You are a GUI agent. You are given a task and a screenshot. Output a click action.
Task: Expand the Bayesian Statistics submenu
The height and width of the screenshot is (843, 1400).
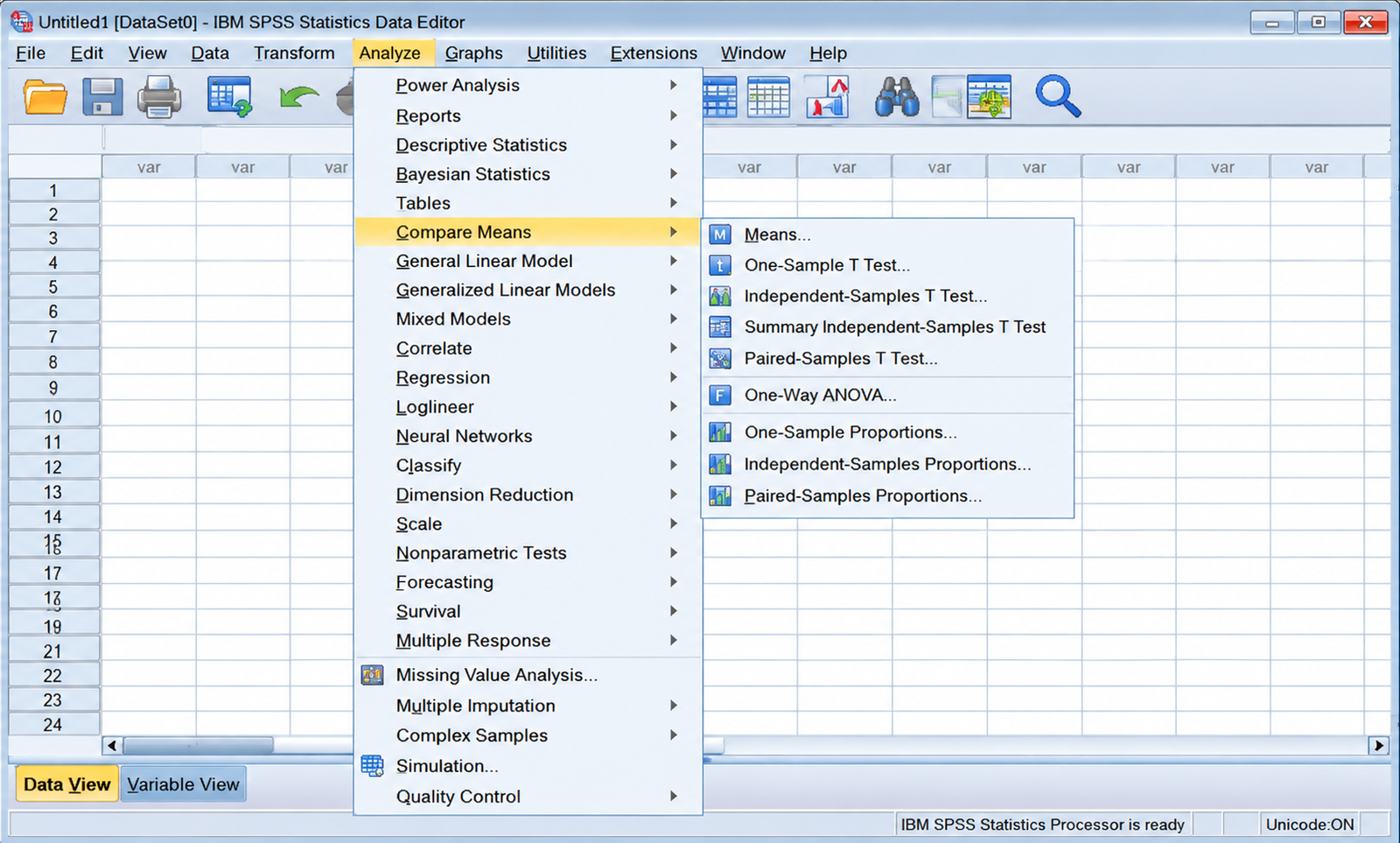coord(673,173)
